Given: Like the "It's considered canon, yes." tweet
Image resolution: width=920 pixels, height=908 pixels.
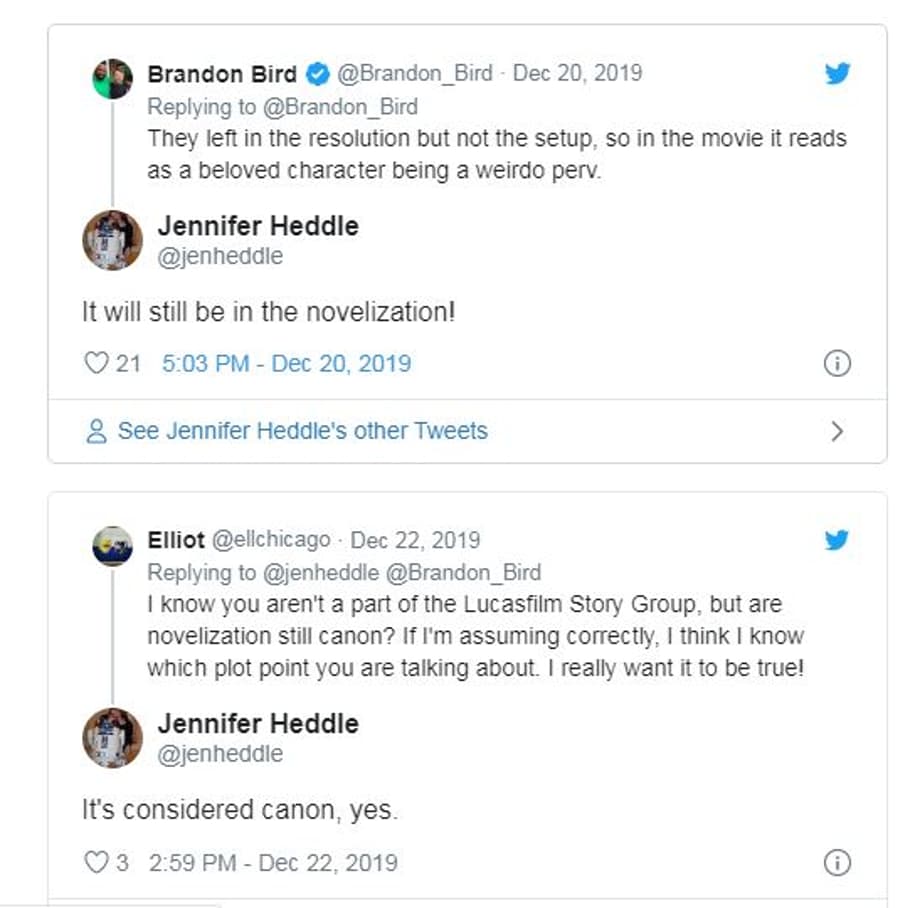Looking at the screenshot, I should 95,862.
